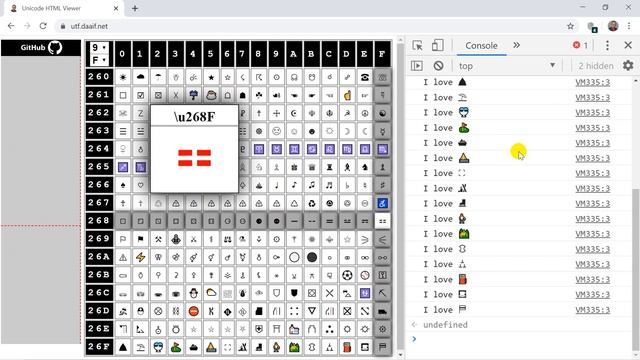Viewport: 640px width, 360px height.
Task: Open the DevTools three-dot customize menu
Action: (x=607, y=45)
